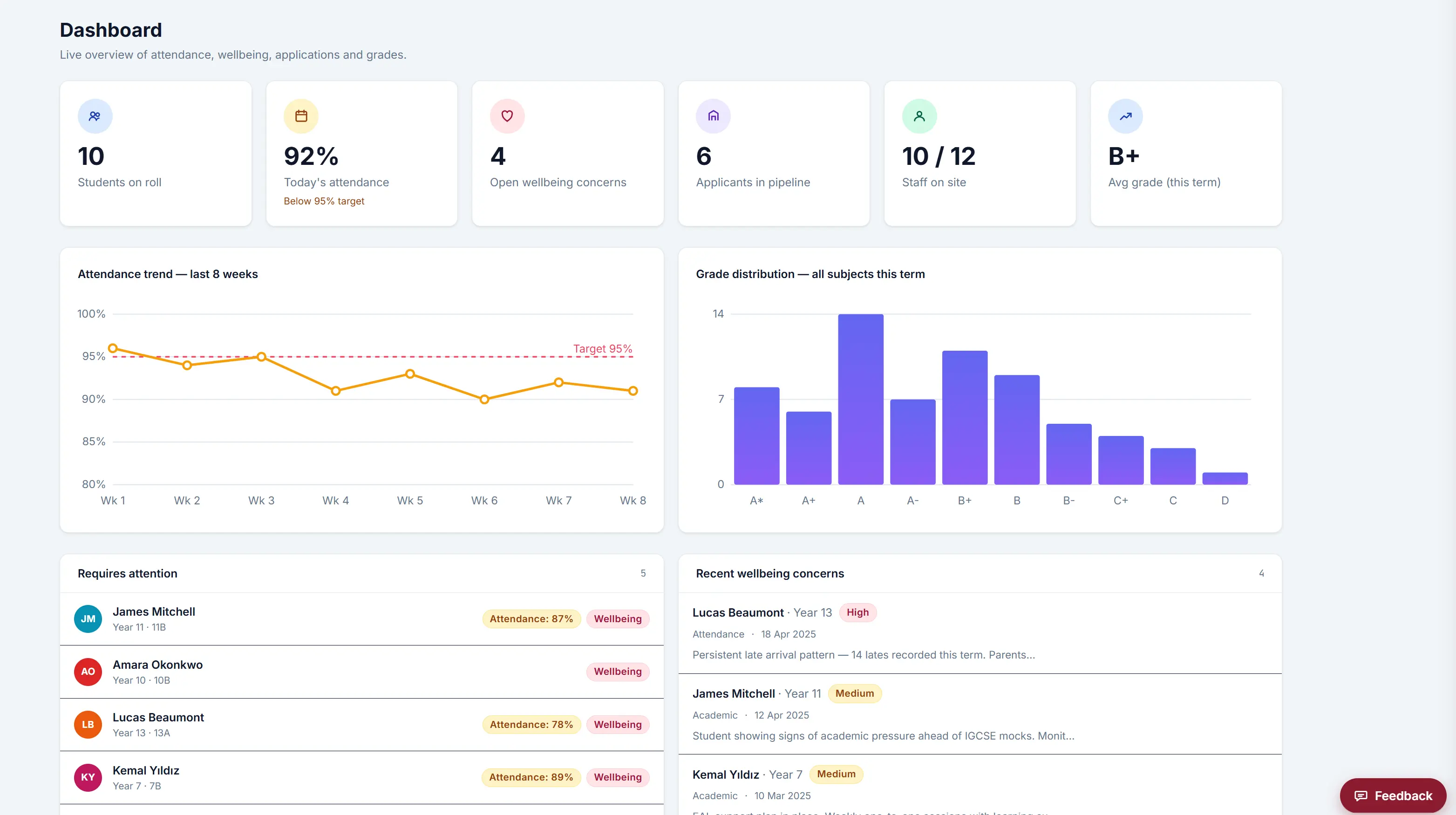This screenshot has width=1456, height=815.
Task: Click the 'Target 95%' chart label
Action: [x=603, y=349]
